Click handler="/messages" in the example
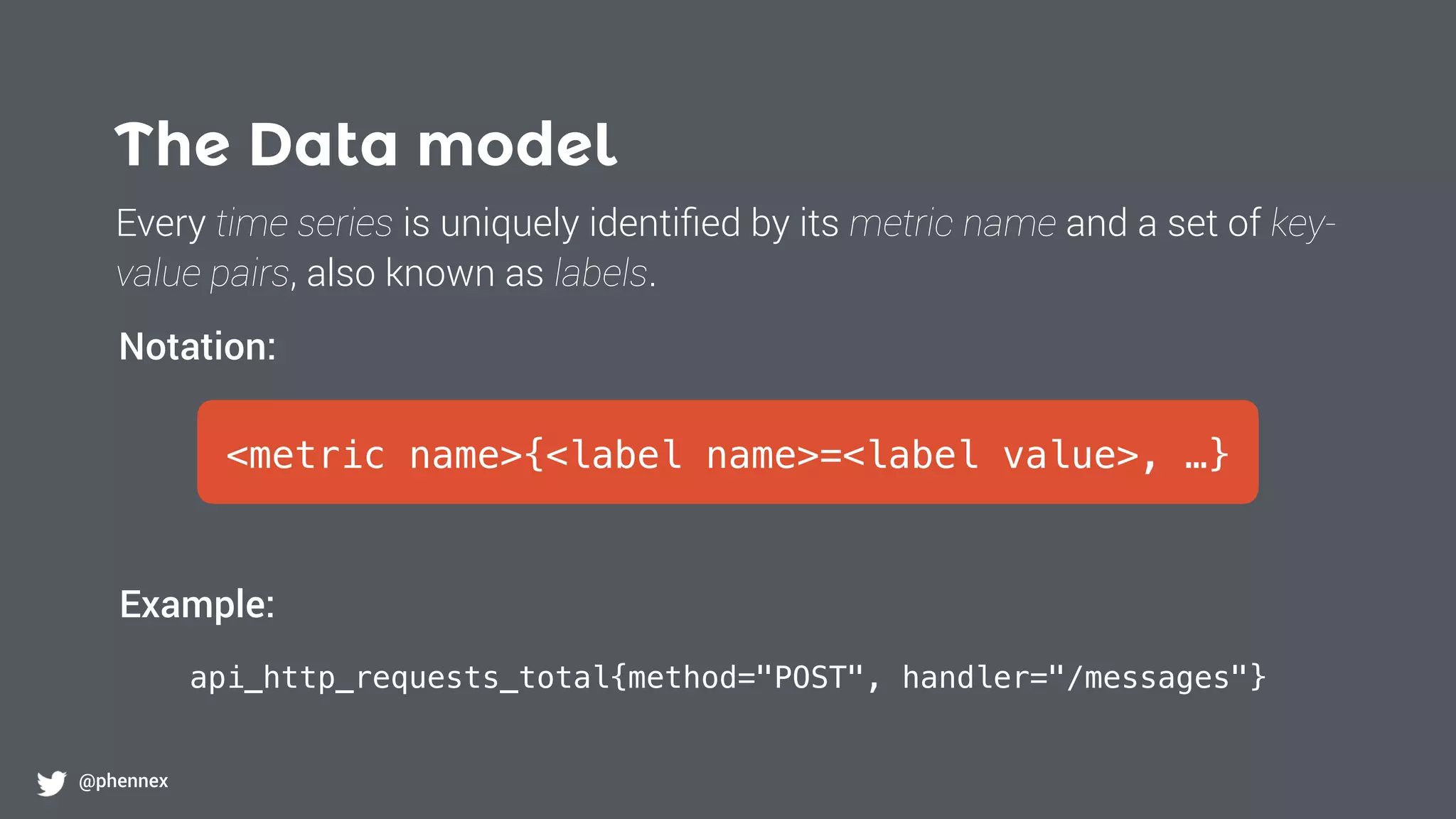Screen dimensions: 1456x819 (1075, 678)
